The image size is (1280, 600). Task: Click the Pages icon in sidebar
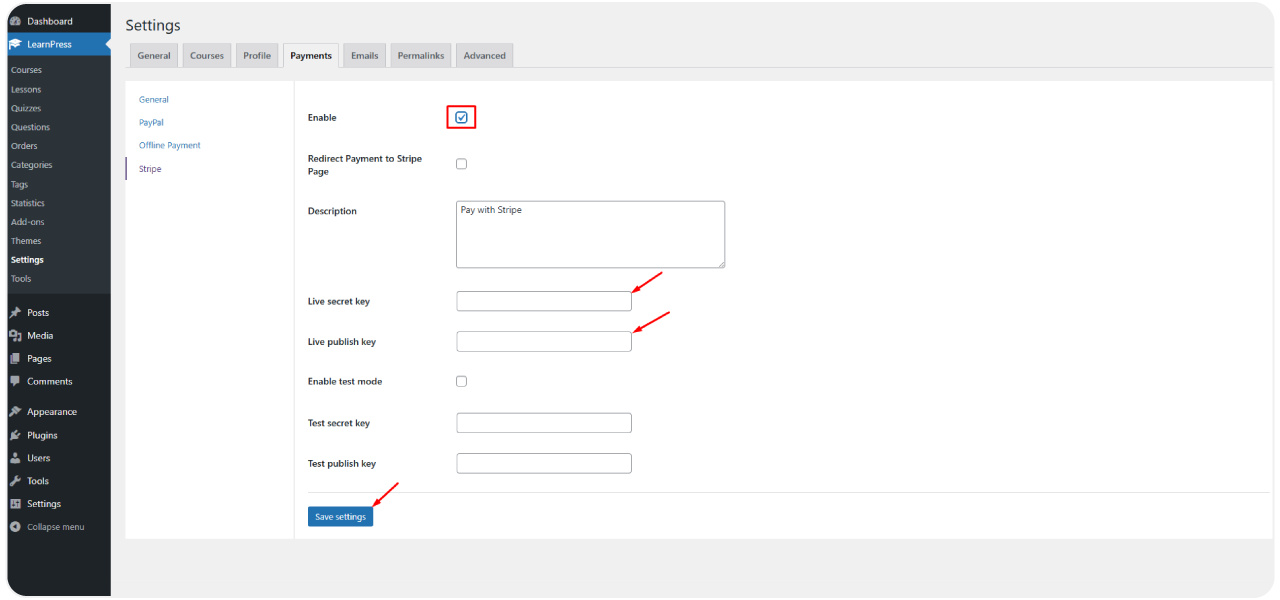click(x=15, y=359)
